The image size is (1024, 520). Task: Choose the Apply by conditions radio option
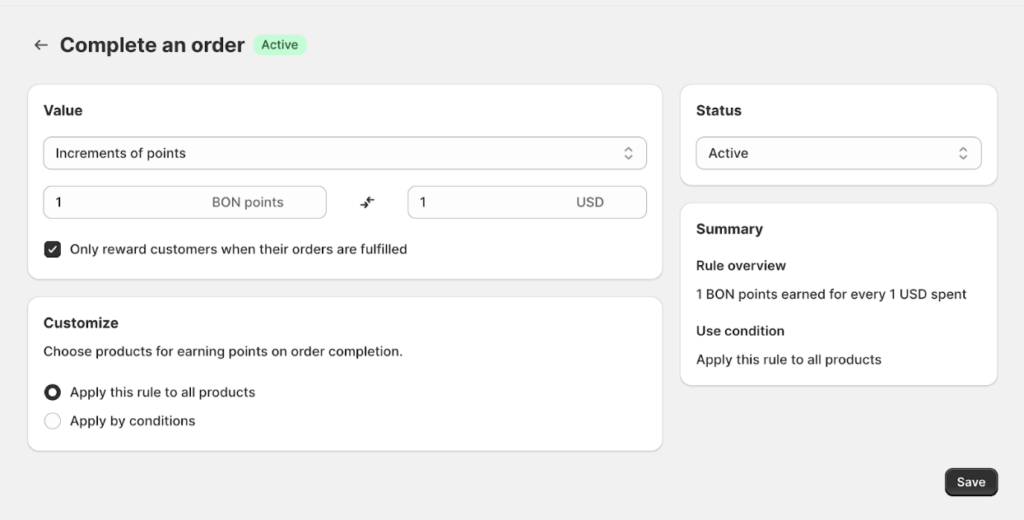(53, 421)
